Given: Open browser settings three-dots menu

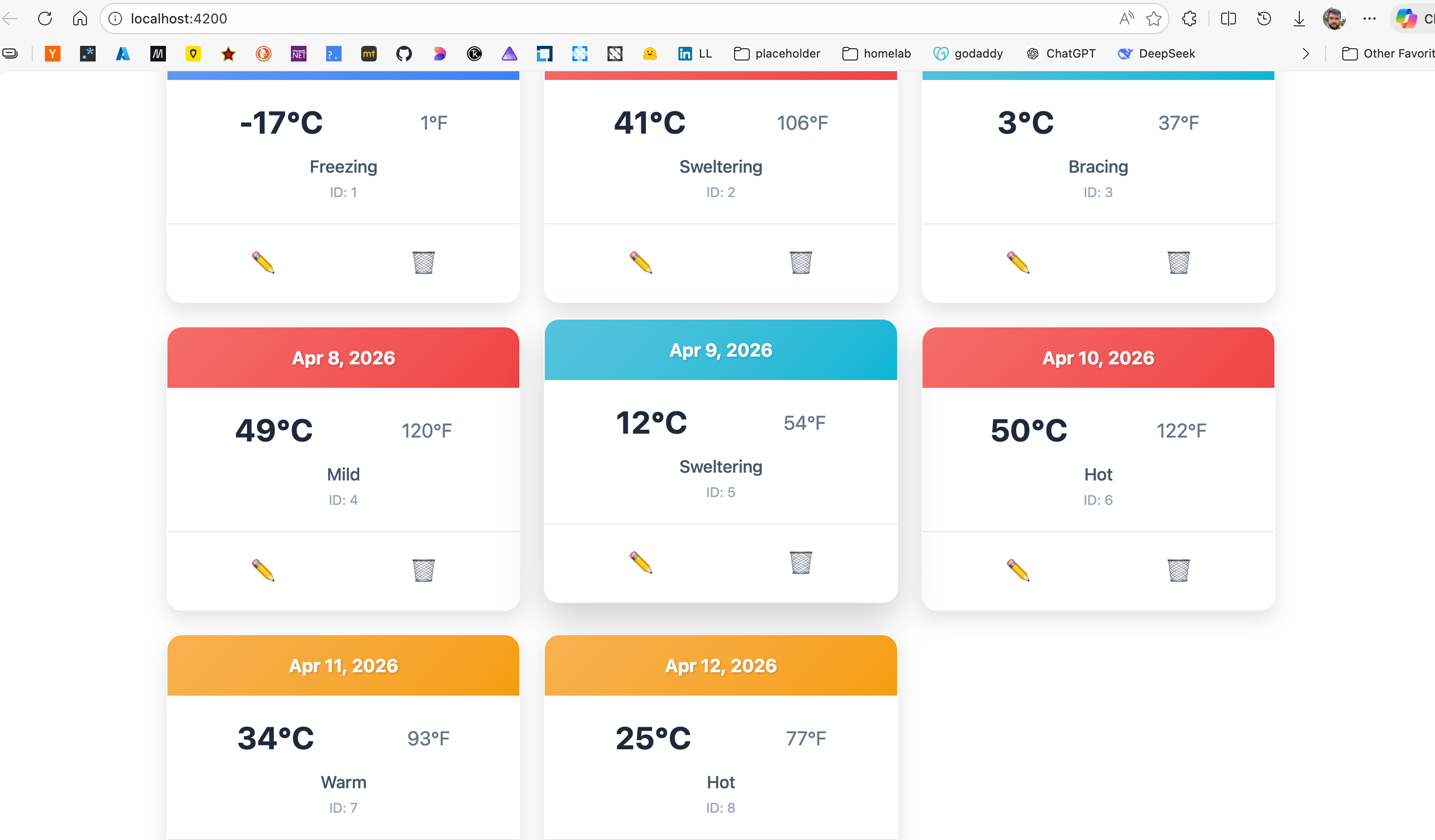Looking at the screenshot, I should click(1369, 19).
